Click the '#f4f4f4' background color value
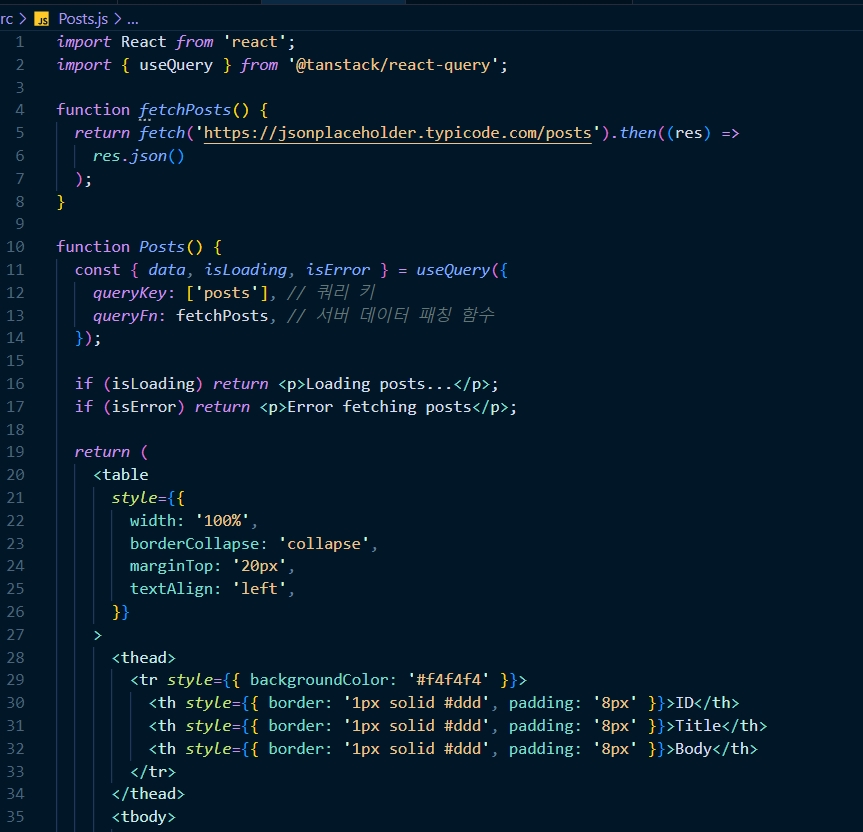The image size is (863, 832). (x=449, y=680)
